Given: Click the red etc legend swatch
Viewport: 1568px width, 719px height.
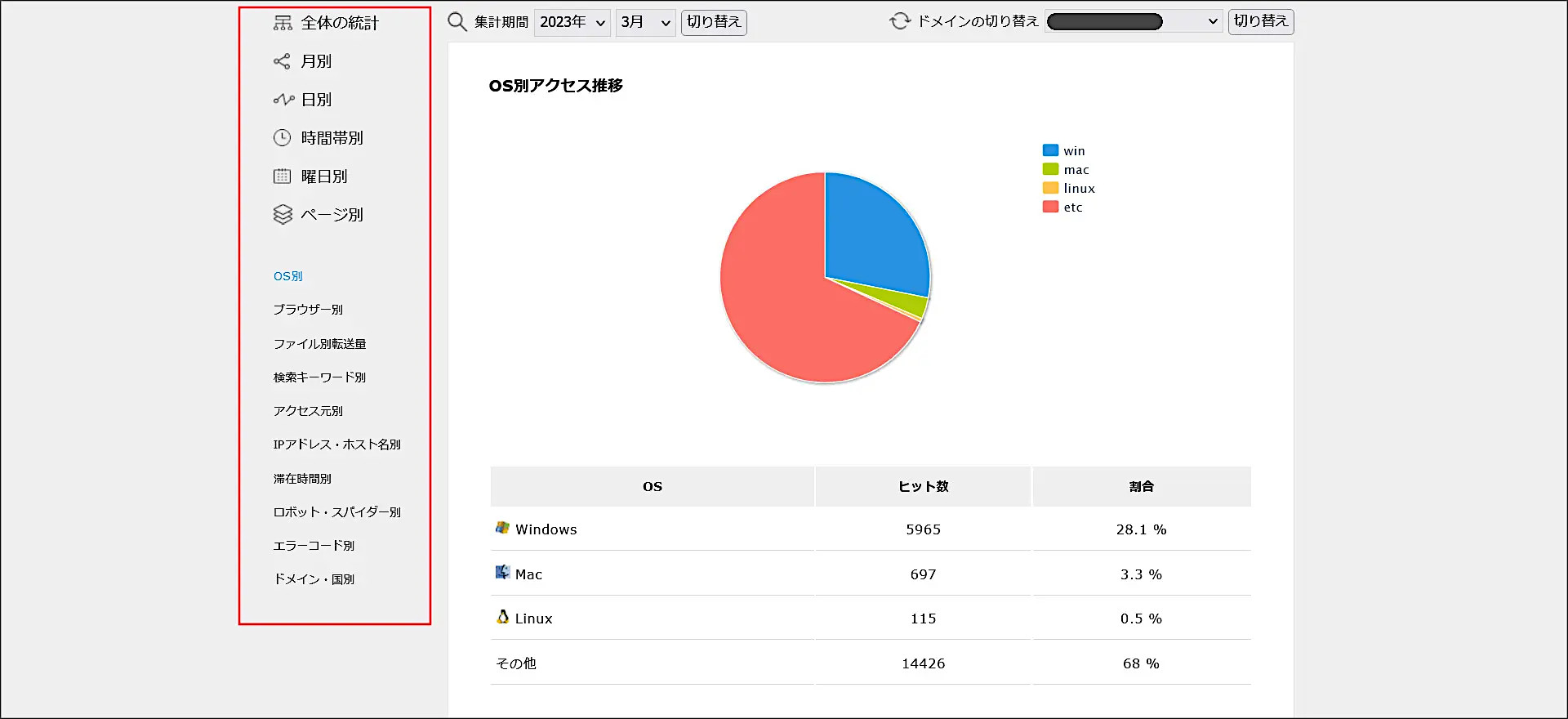Looking at the screenshot, I should click(1050, 208).
